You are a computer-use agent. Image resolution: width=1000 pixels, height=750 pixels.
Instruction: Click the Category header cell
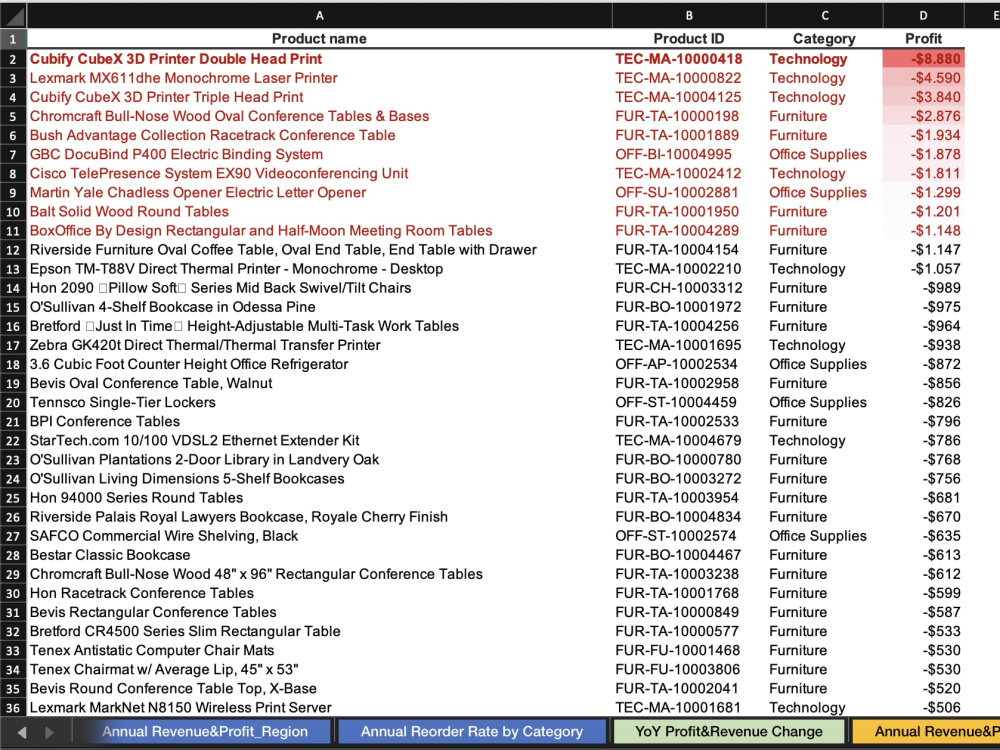(x=825, y=39)
